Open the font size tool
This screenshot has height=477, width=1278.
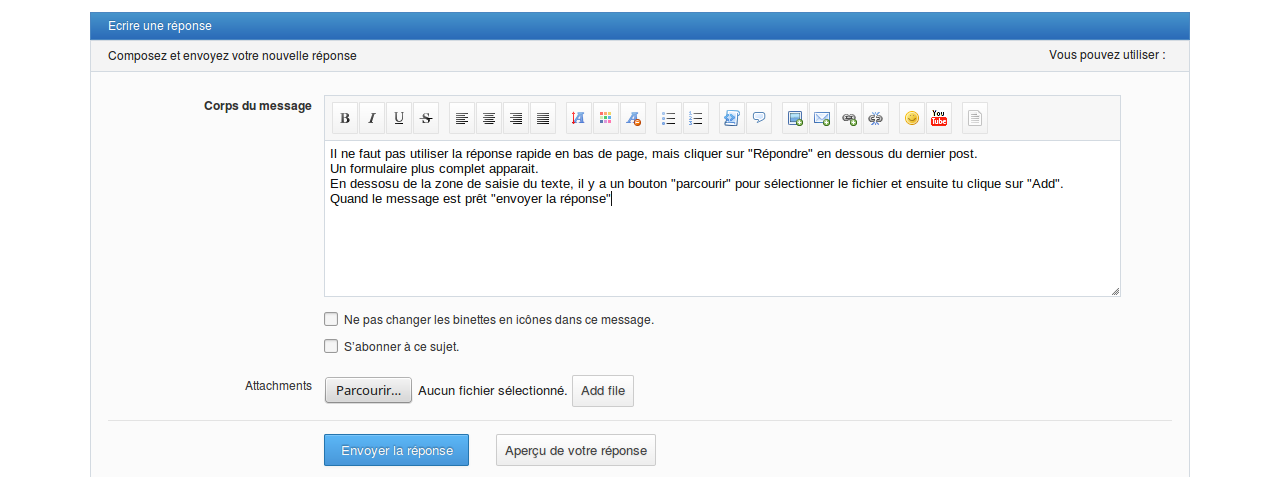pos(578,118)
